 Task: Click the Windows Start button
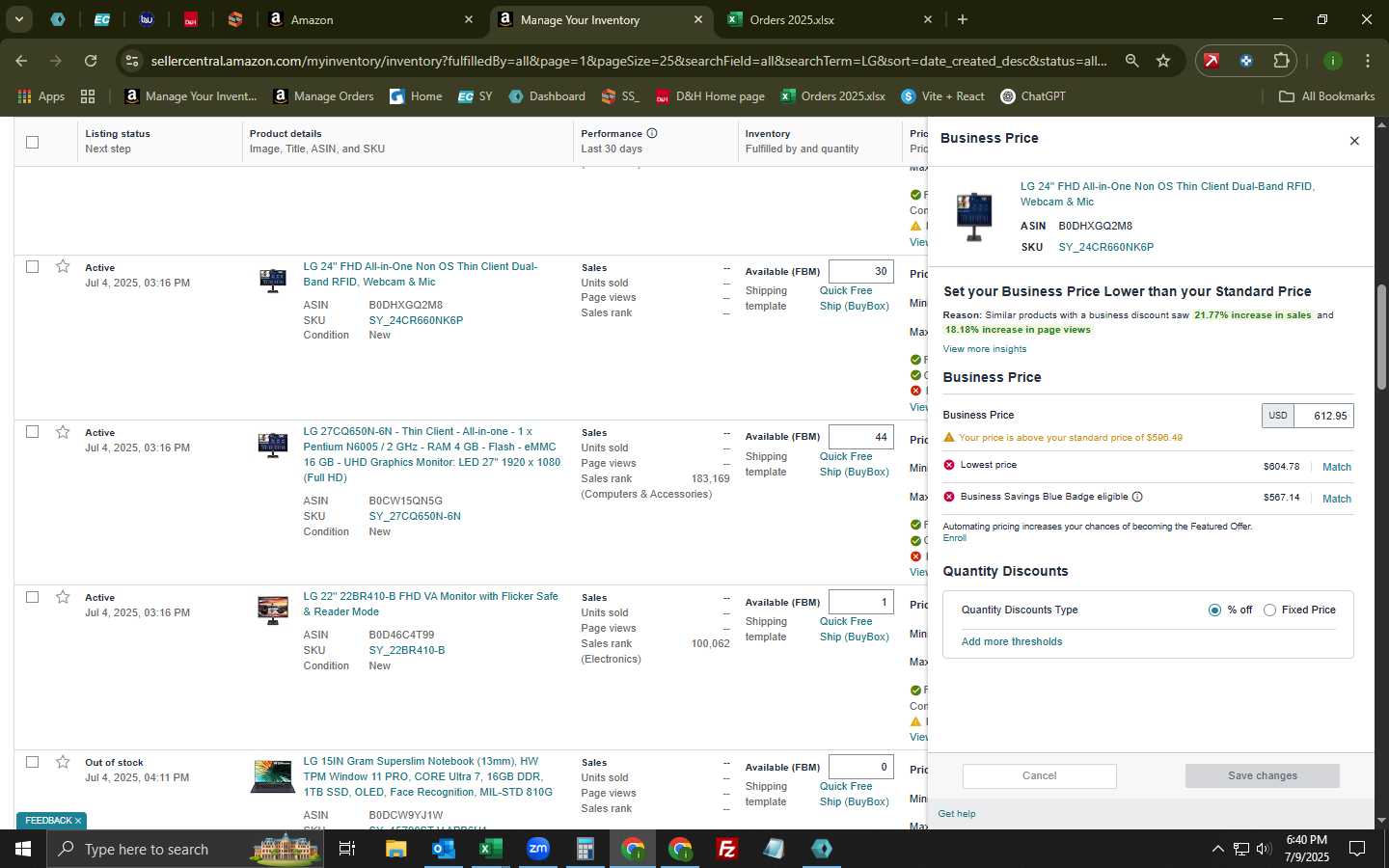point(23,849)
